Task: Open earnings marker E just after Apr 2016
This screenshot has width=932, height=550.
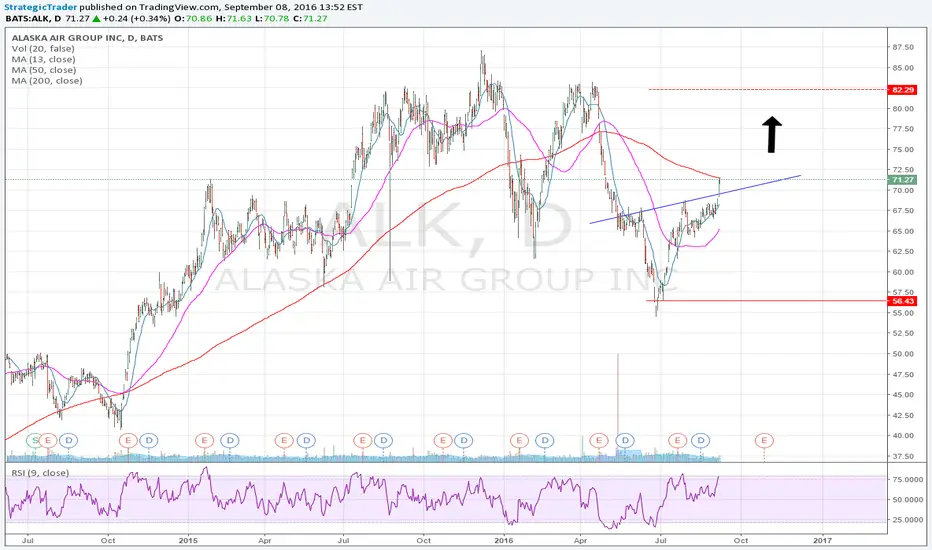Action: [599, 441]
